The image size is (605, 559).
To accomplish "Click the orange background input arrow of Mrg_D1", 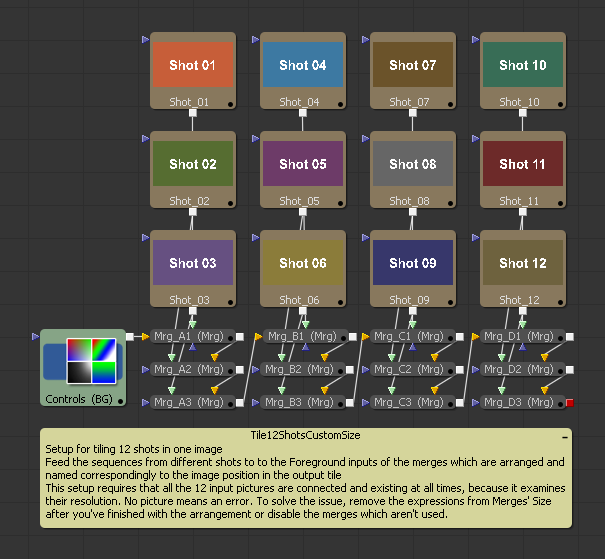I will pyautogui.click(x=475, y=337).
